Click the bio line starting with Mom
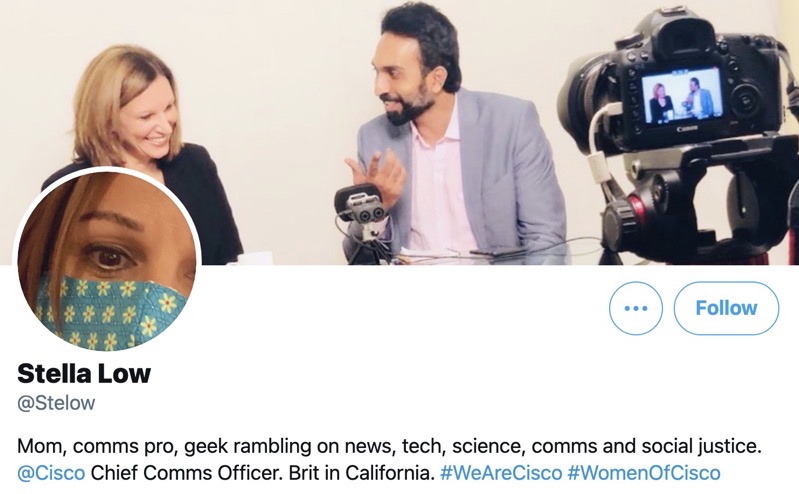The height and width of the screenshot is (494, 799). tap(389, 446)
